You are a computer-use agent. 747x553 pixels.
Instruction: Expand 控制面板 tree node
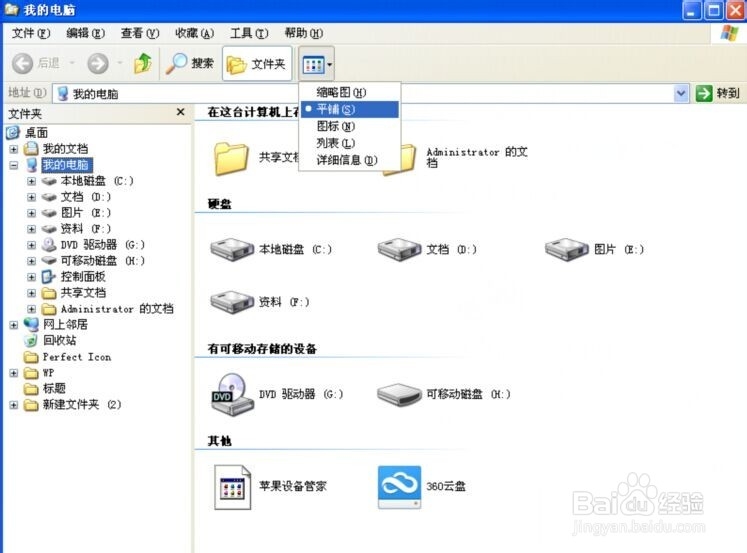(31, 277)
